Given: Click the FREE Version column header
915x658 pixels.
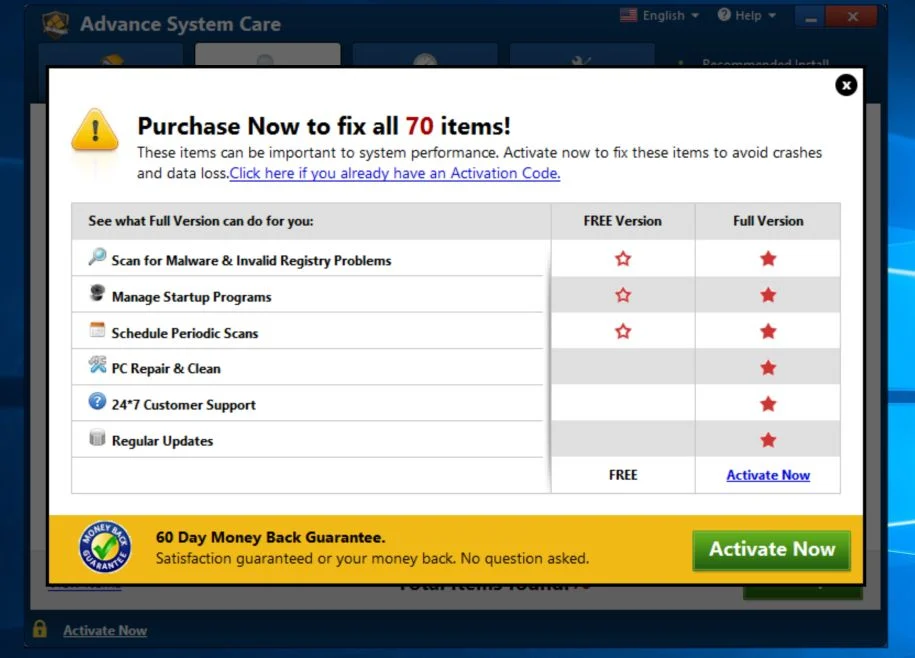Looking at the screenshot, I should (623, 221).
